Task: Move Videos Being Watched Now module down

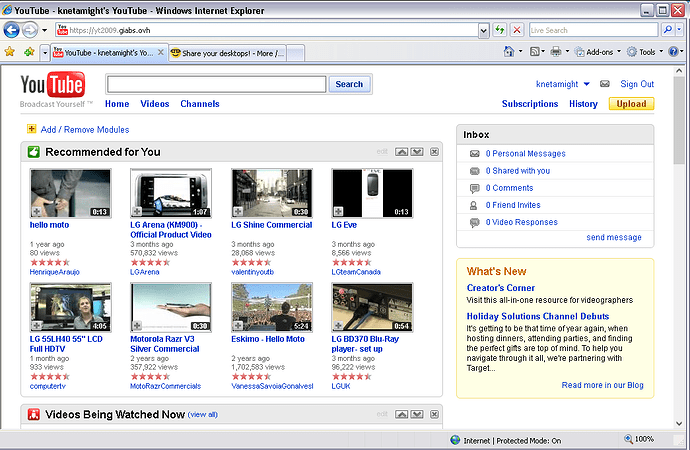Action: click(417, 414)
